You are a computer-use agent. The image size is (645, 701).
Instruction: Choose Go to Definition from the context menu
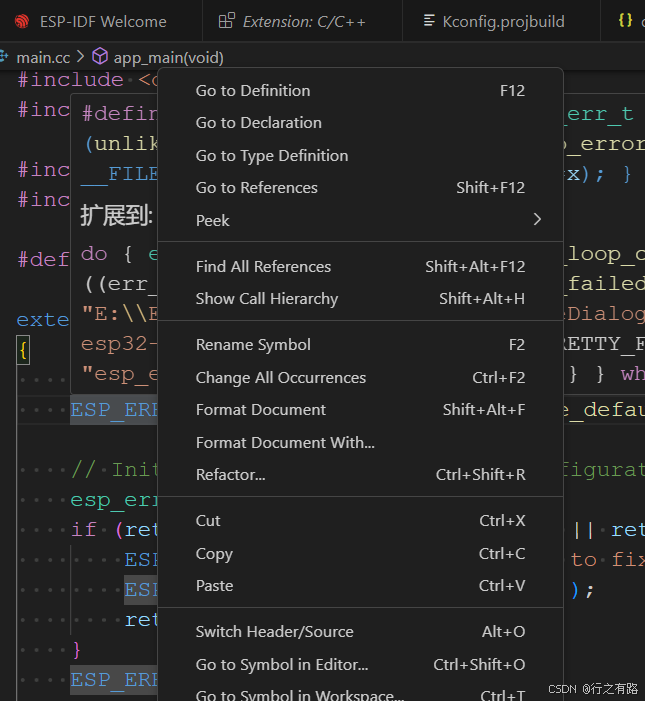pyautogui.click(x=253, y=90)
